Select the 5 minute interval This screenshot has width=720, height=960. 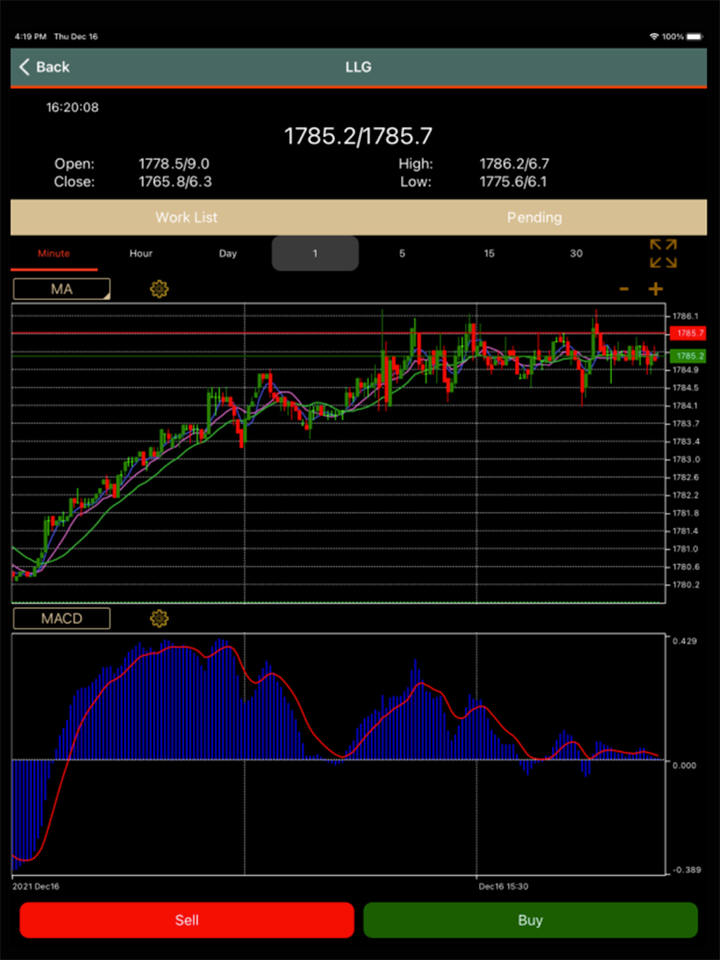click(402, 253)
